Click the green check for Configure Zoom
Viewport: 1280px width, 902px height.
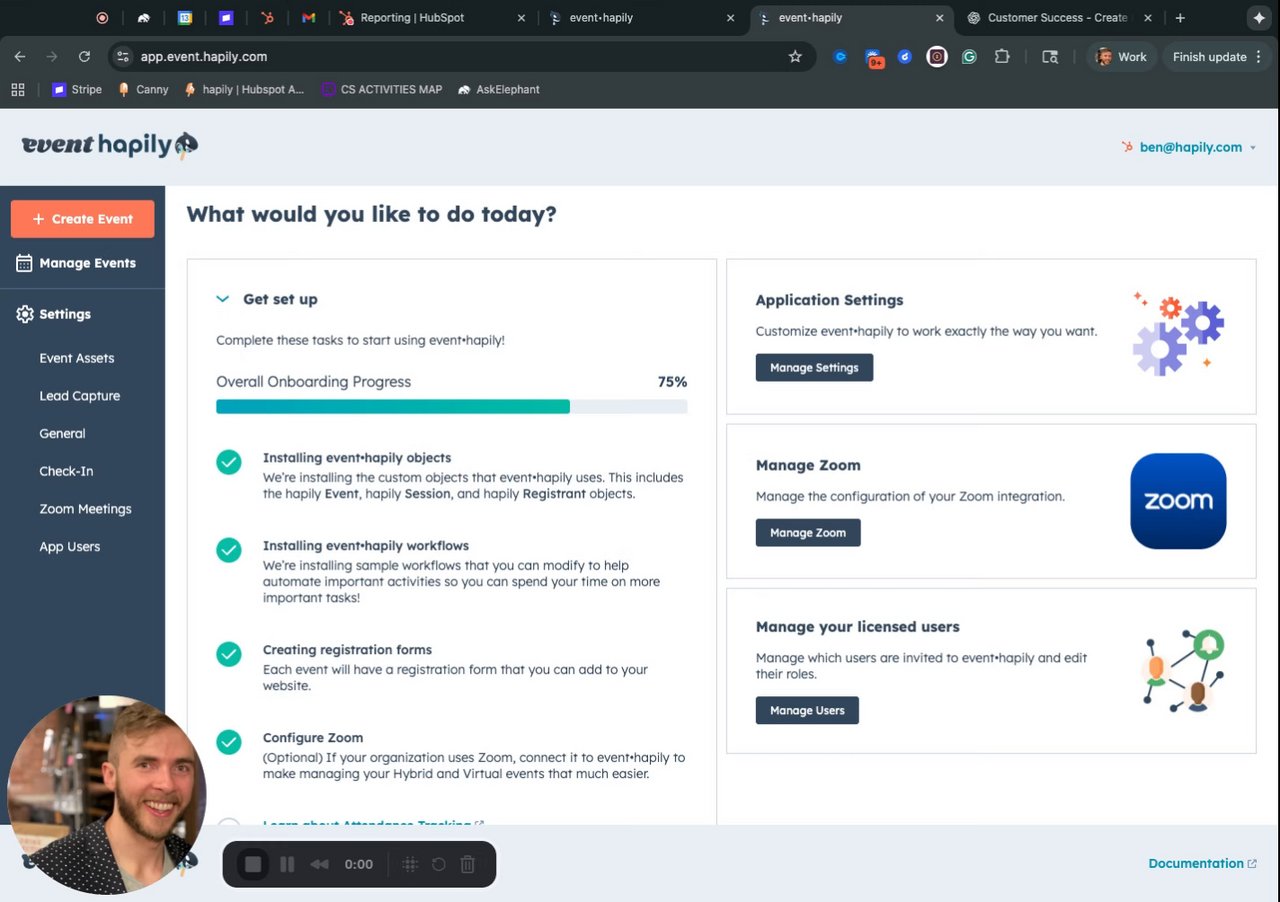tap(229, 742)
